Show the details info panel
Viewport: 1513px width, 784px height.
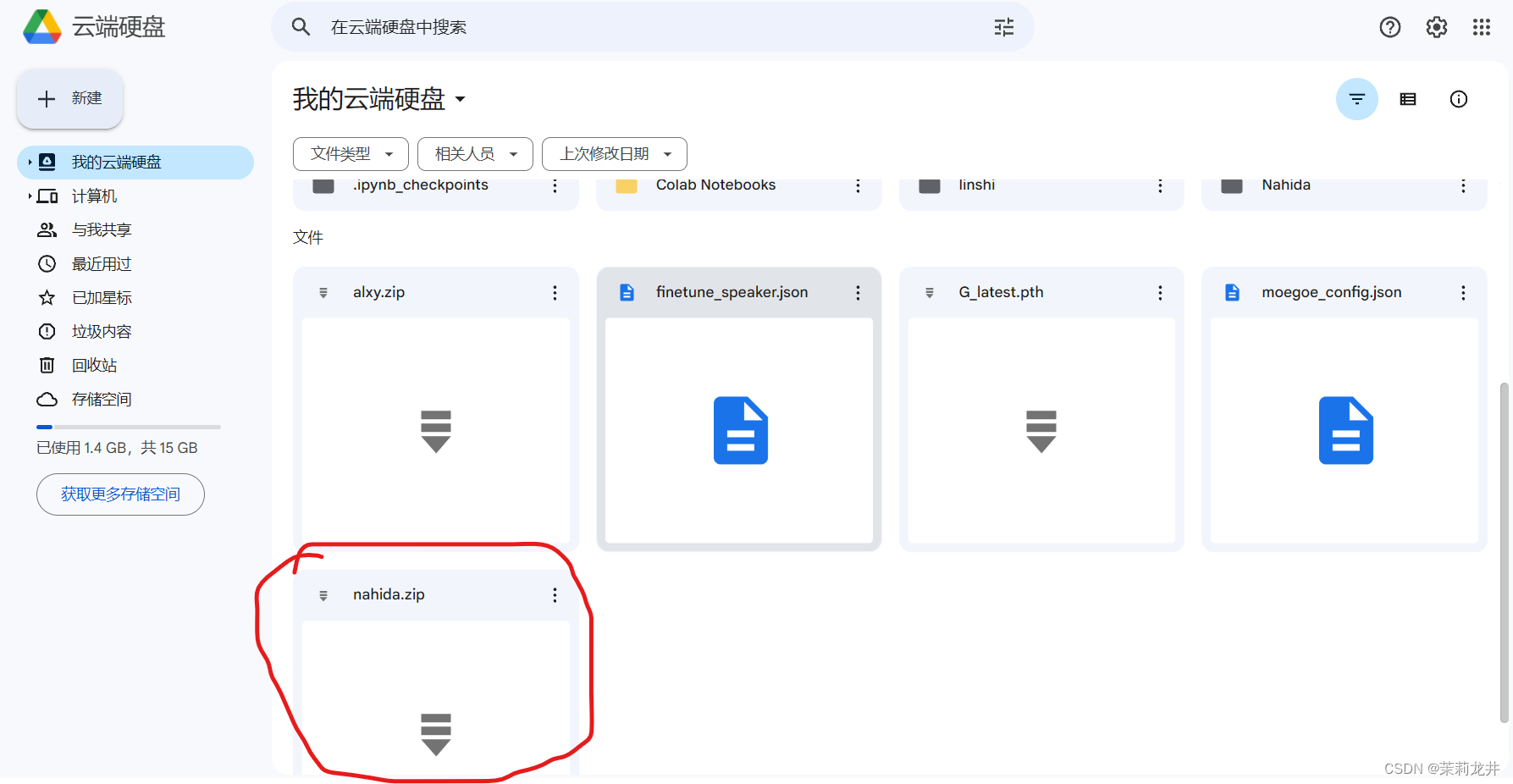[1459, 99]
